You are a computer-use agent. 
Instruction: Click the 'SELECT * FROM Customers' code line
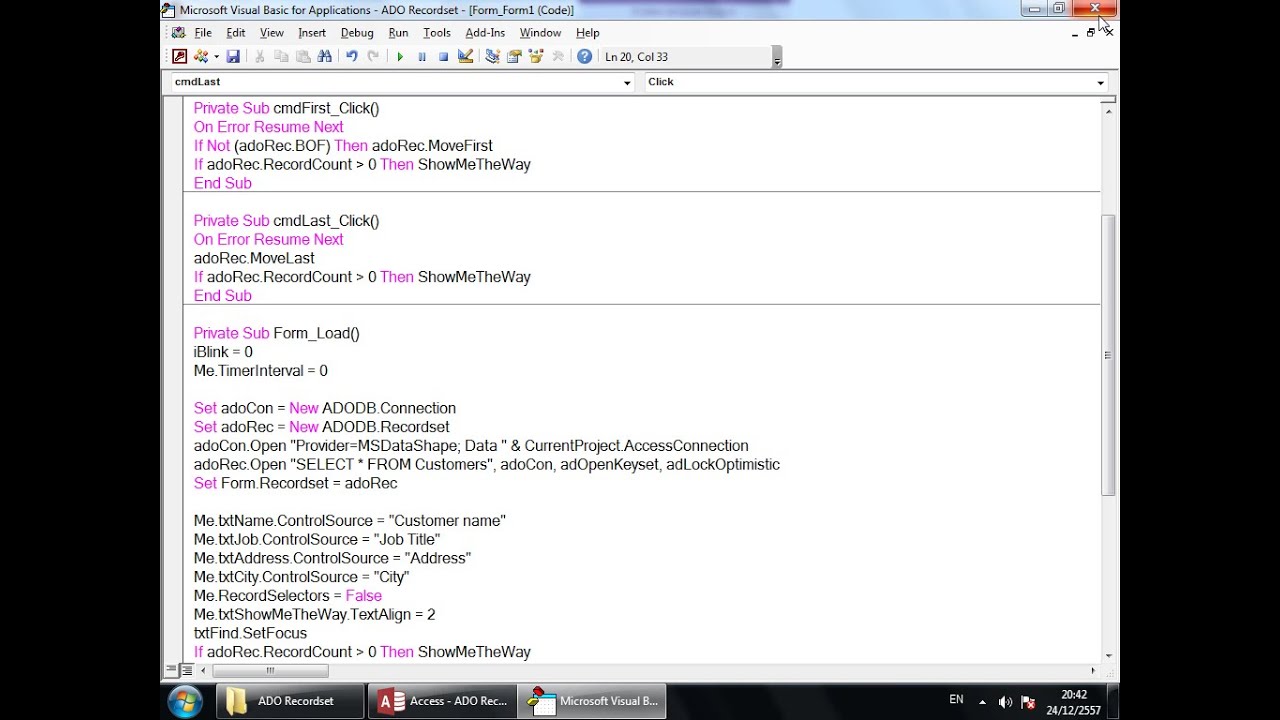[486, 464]
